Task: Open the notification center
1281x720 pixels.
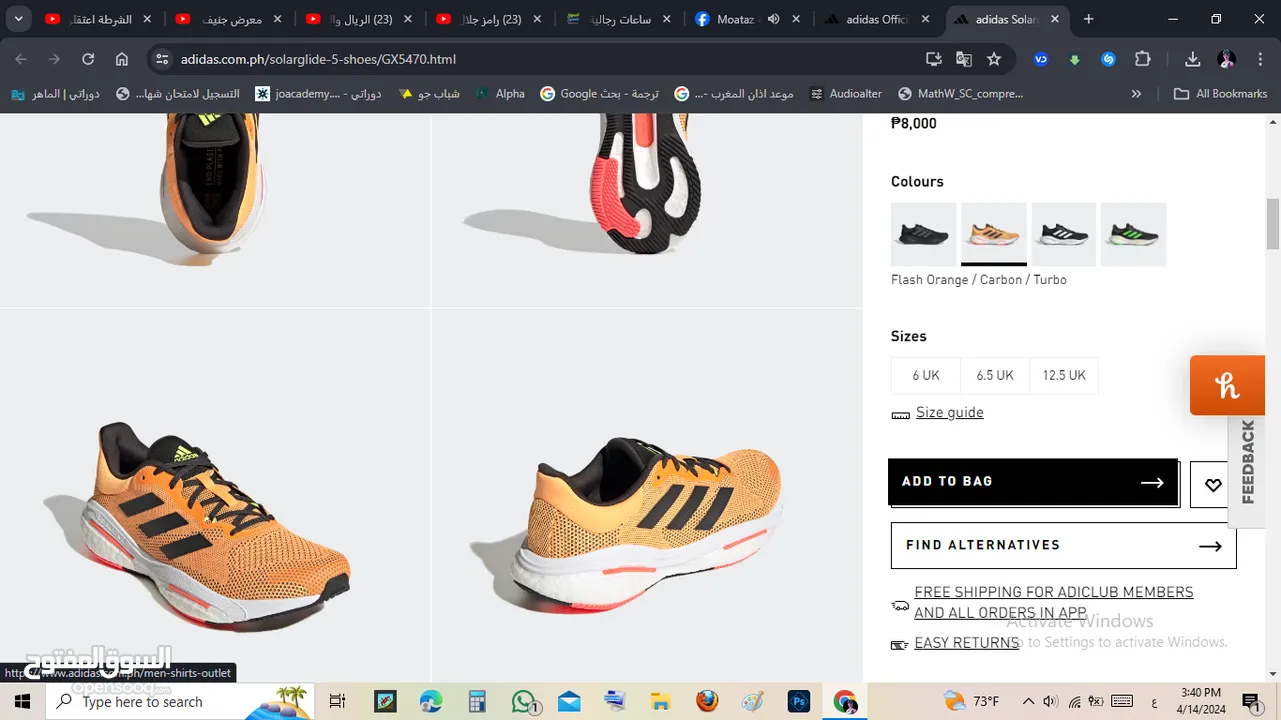Action: coord(1251,701)
